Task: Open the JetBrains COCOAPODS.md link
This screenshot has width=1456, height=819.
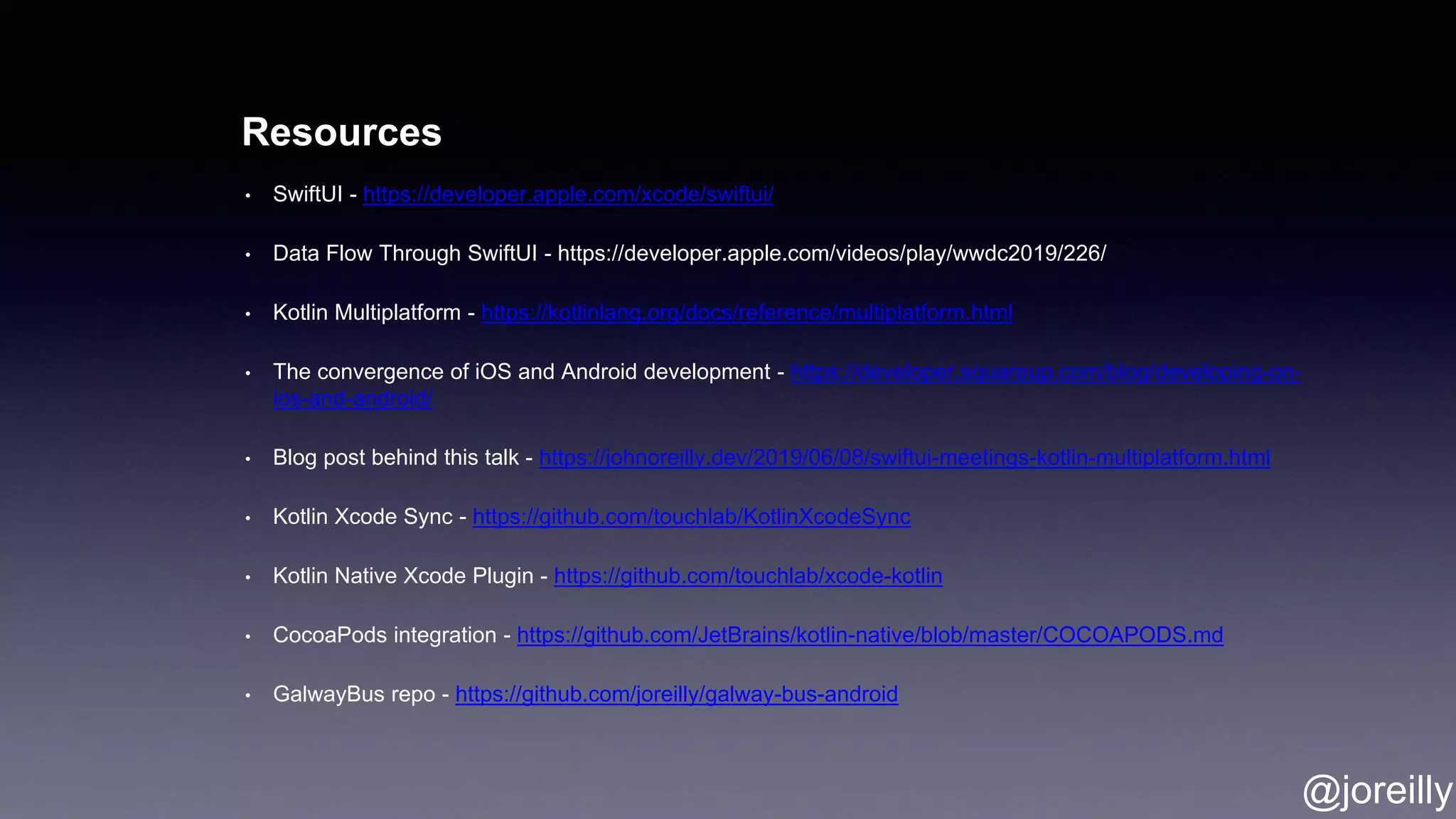Action: (869, 635)
